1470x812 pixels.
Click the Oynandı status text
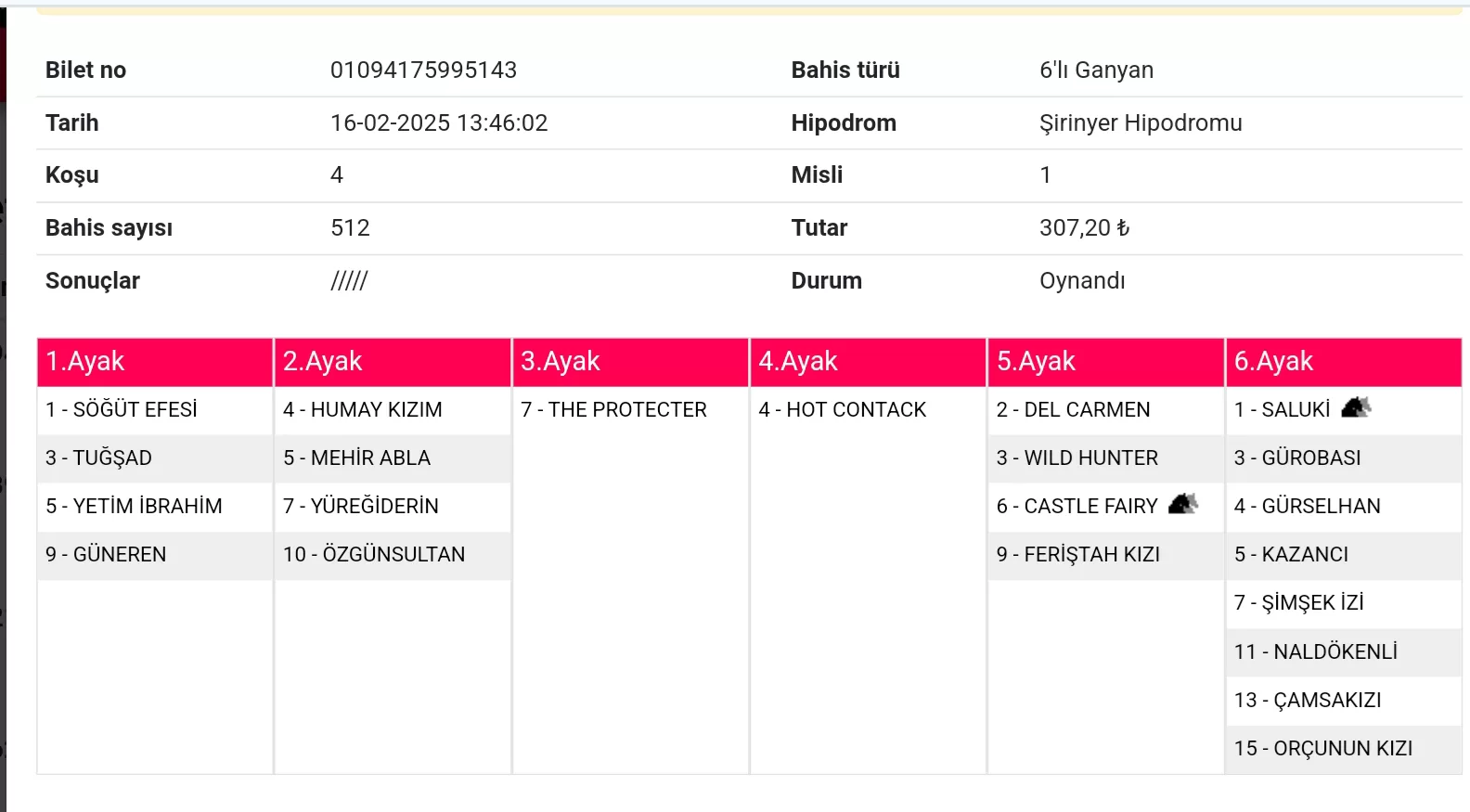[x=1082, y=280]
